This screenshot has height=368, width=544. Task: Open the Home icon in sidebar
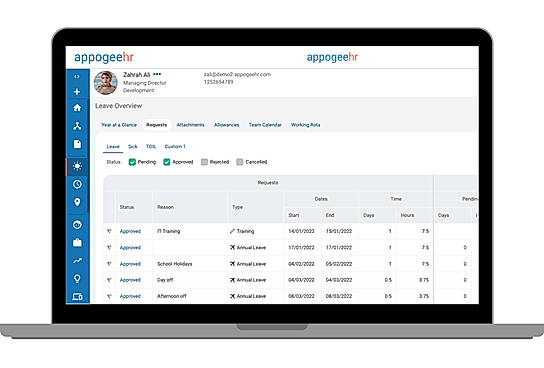coord(77,108)
